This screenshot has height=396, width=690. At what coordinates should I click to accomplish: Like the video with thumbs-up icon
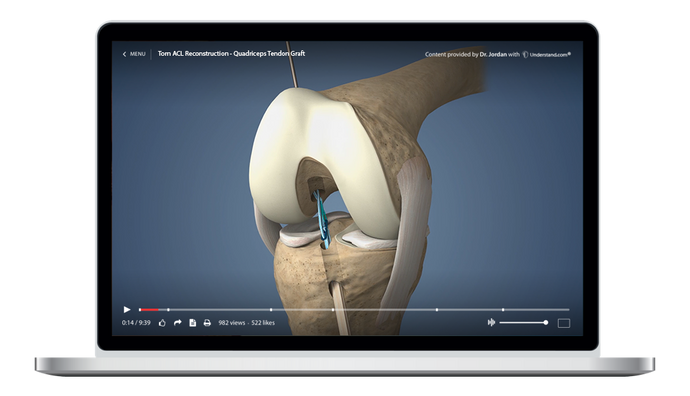tap(162, 323)
